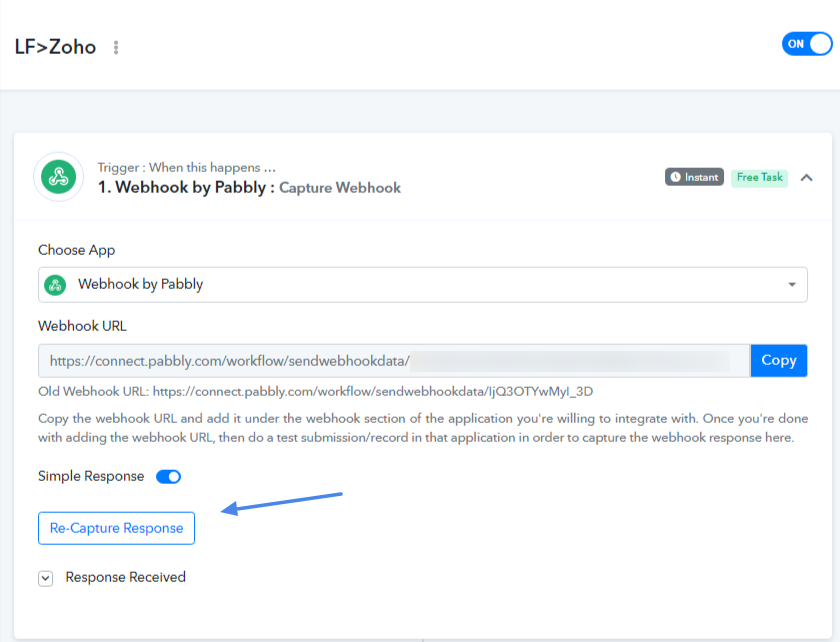Expand the Response Received section
Image resolution: width=840 pixels, height=642 pixels.
pos(46,578)
